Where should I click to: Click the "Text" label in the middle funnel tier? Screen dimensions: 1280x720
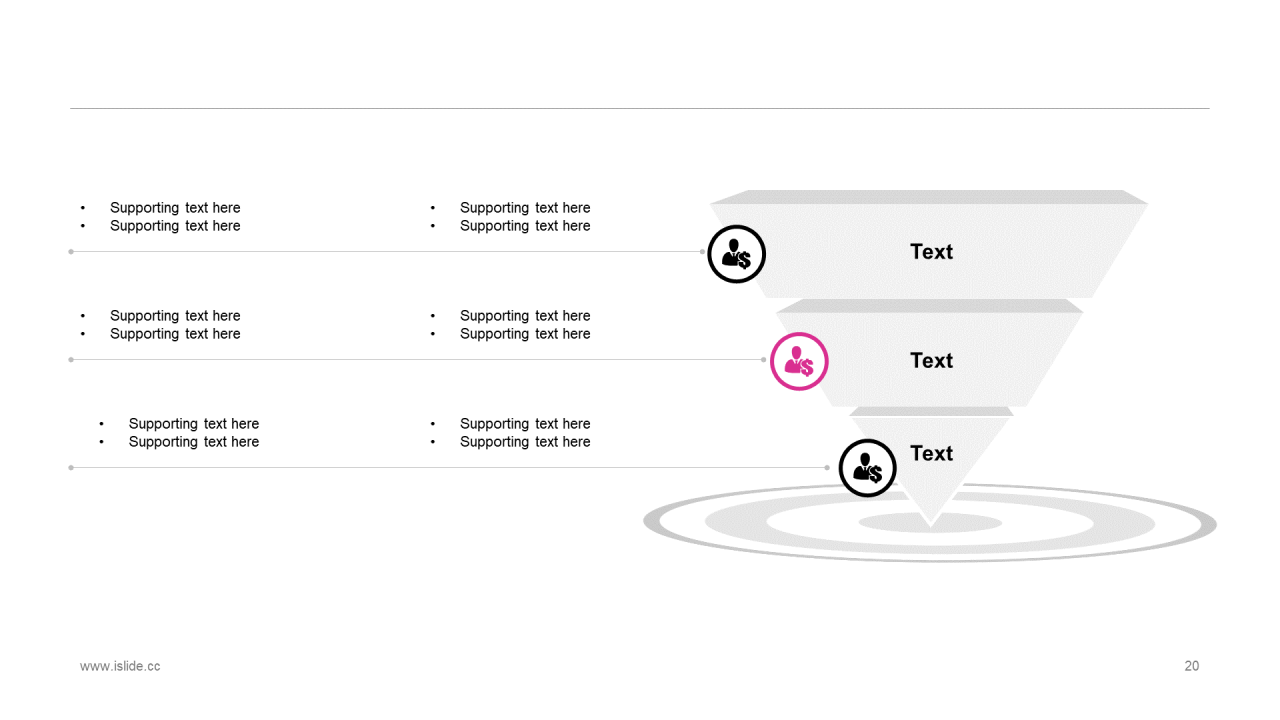click(931, 361)
